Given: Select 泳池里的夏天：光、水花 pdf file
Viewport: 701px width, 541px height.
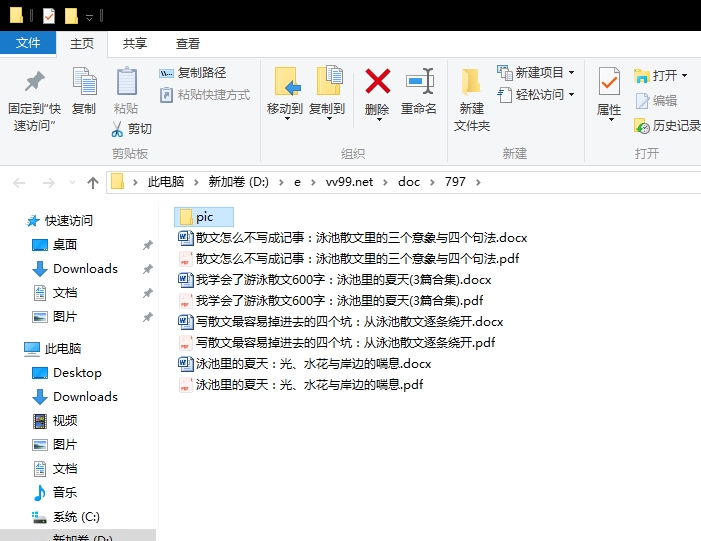Looking at the screenshot, I should pyautogui.click(x=300, y=385).
